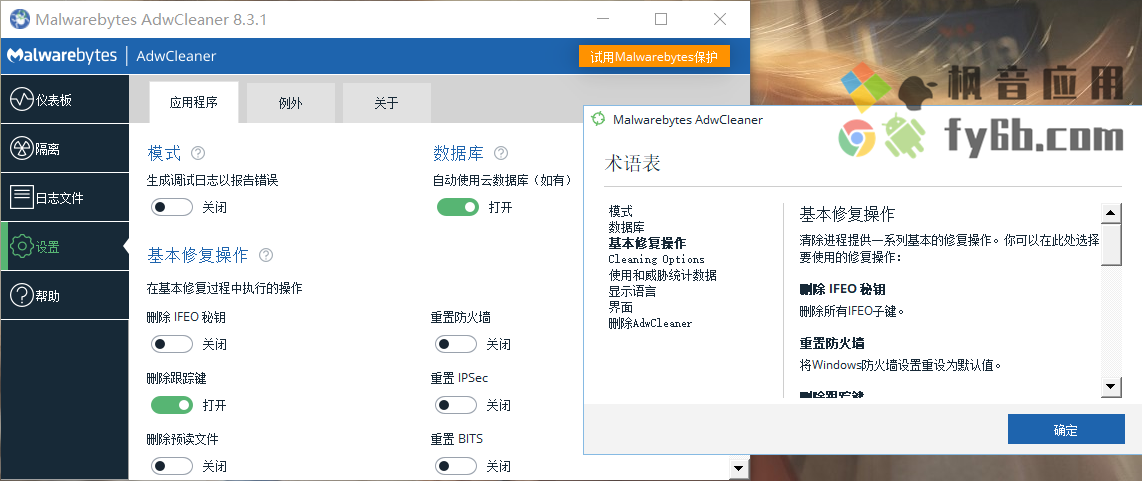Image resolution: width=1142 pixels, height=481 pixels.
Task: Maximize the AdwCleaner main window
Action: (661, 20)
